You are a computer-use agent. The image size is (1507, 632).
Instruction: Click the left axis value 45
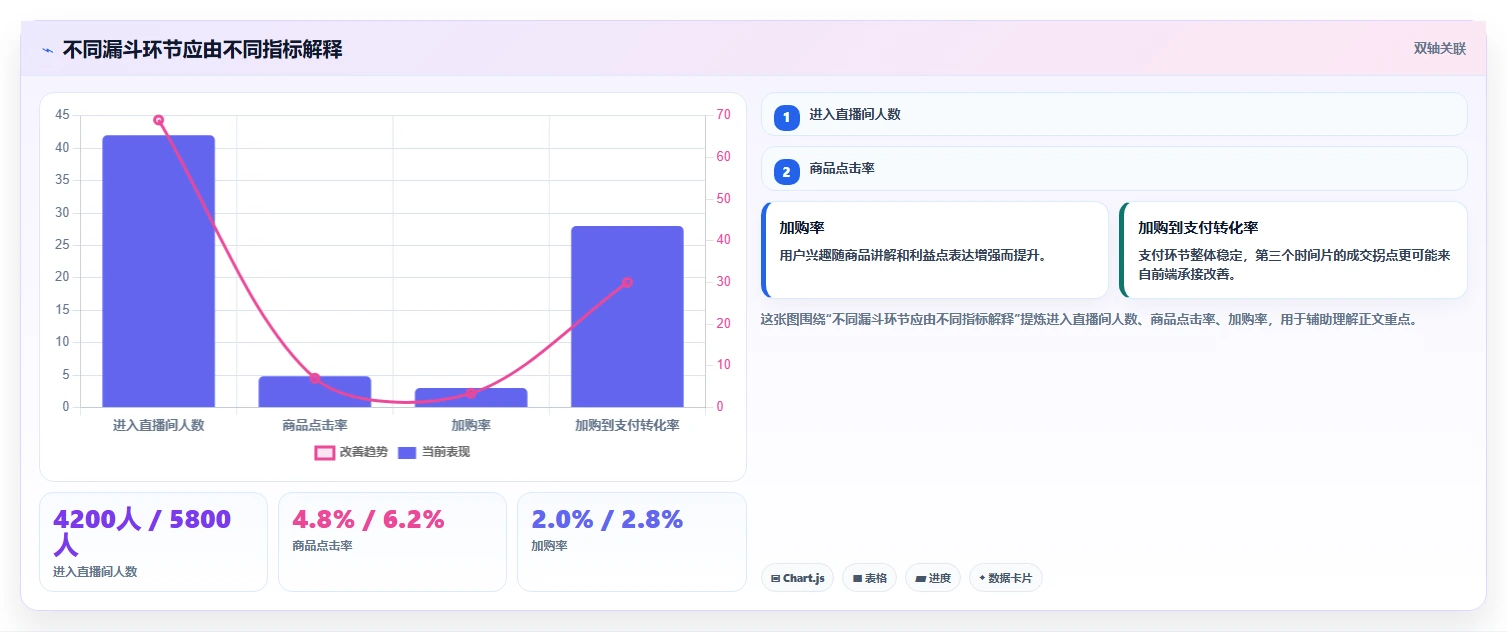click(62, 115)
